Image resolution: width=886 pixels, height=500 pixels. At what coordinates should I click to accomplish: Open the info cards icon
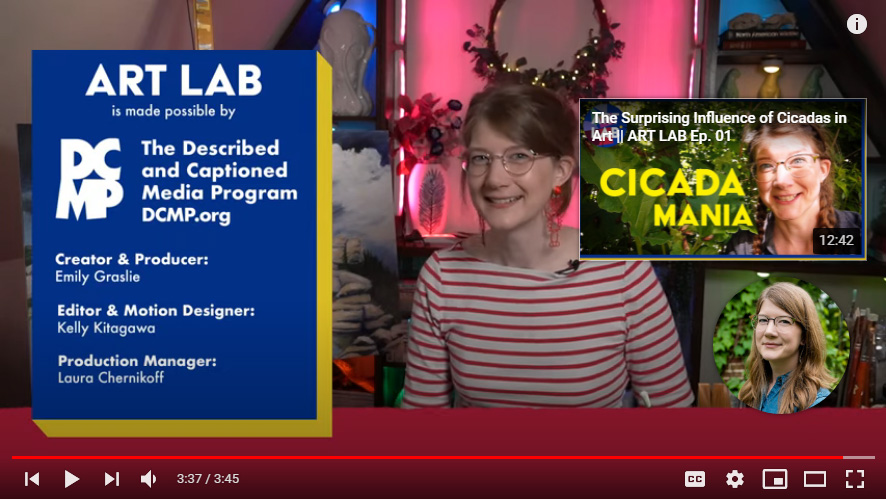tap(857, 24)
